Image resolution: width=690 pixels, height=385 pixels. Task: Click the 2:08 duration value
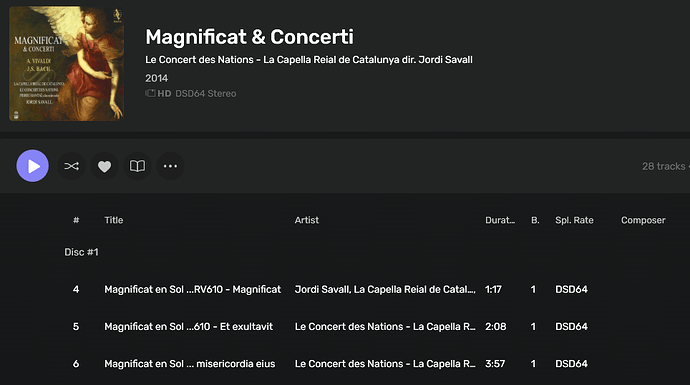(x=495, y=326)
